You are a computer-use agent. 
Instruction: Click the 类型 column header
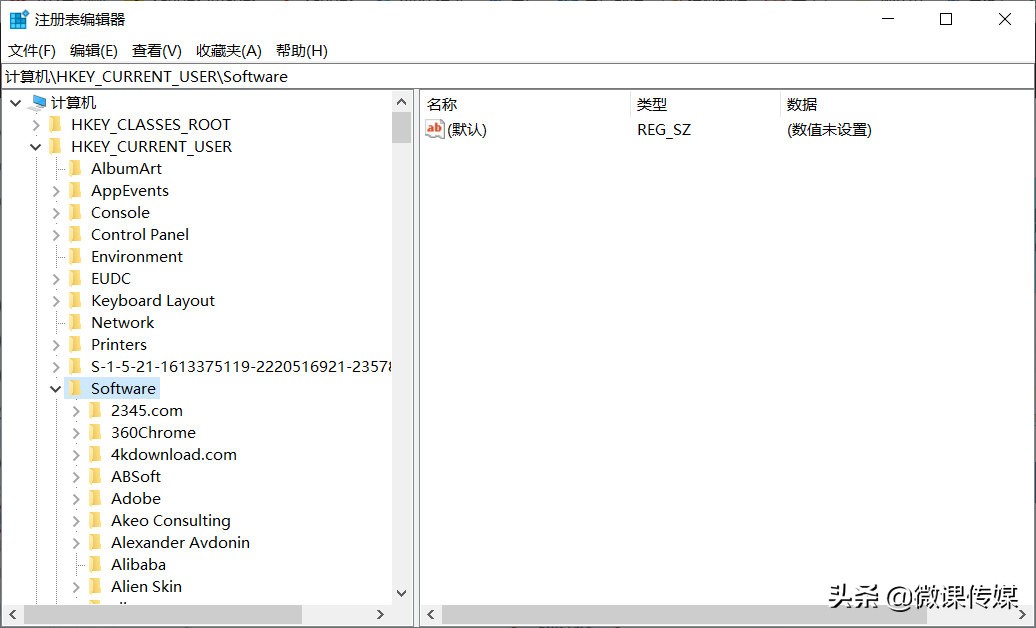[706, 104]
